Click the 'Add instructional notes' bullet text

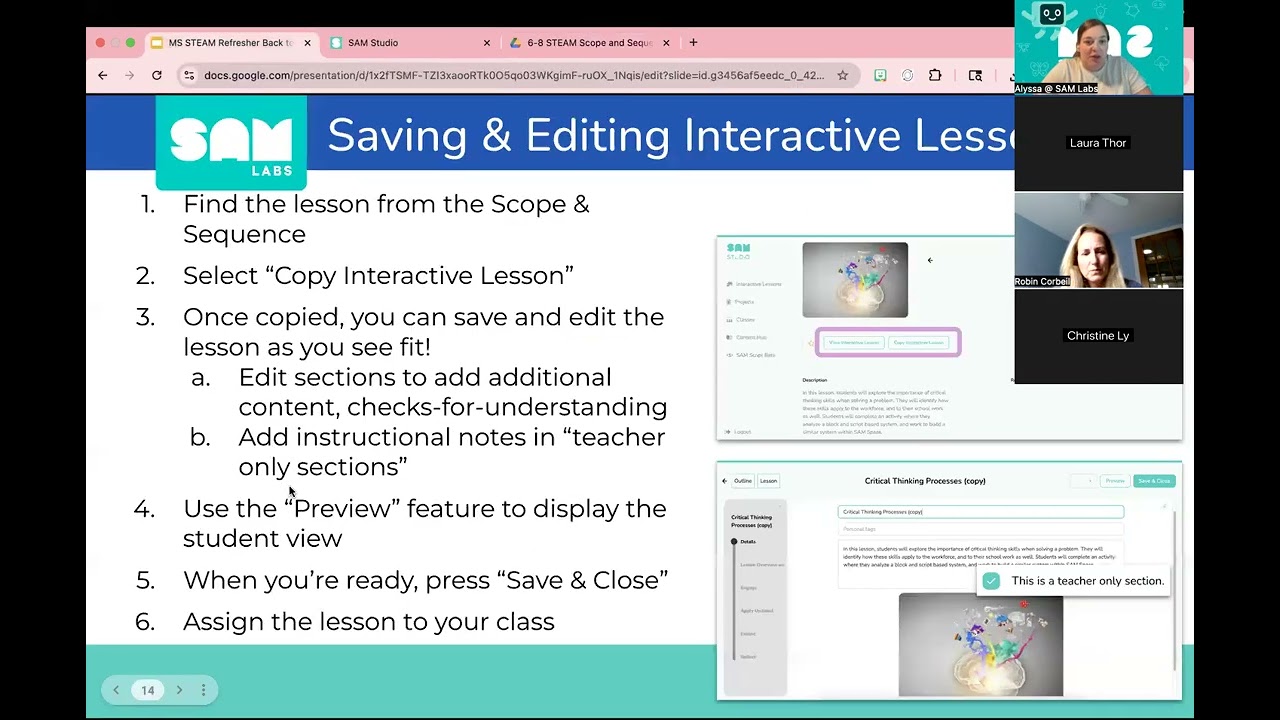point(452,452)
